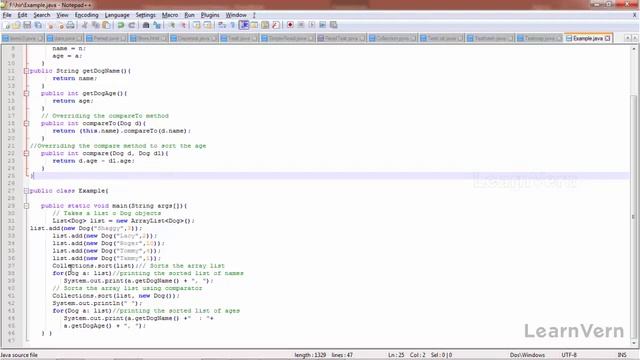The image size is (640, 360).
Task: Click the Redo toolbar icon
Action: [x=131, y=25]
